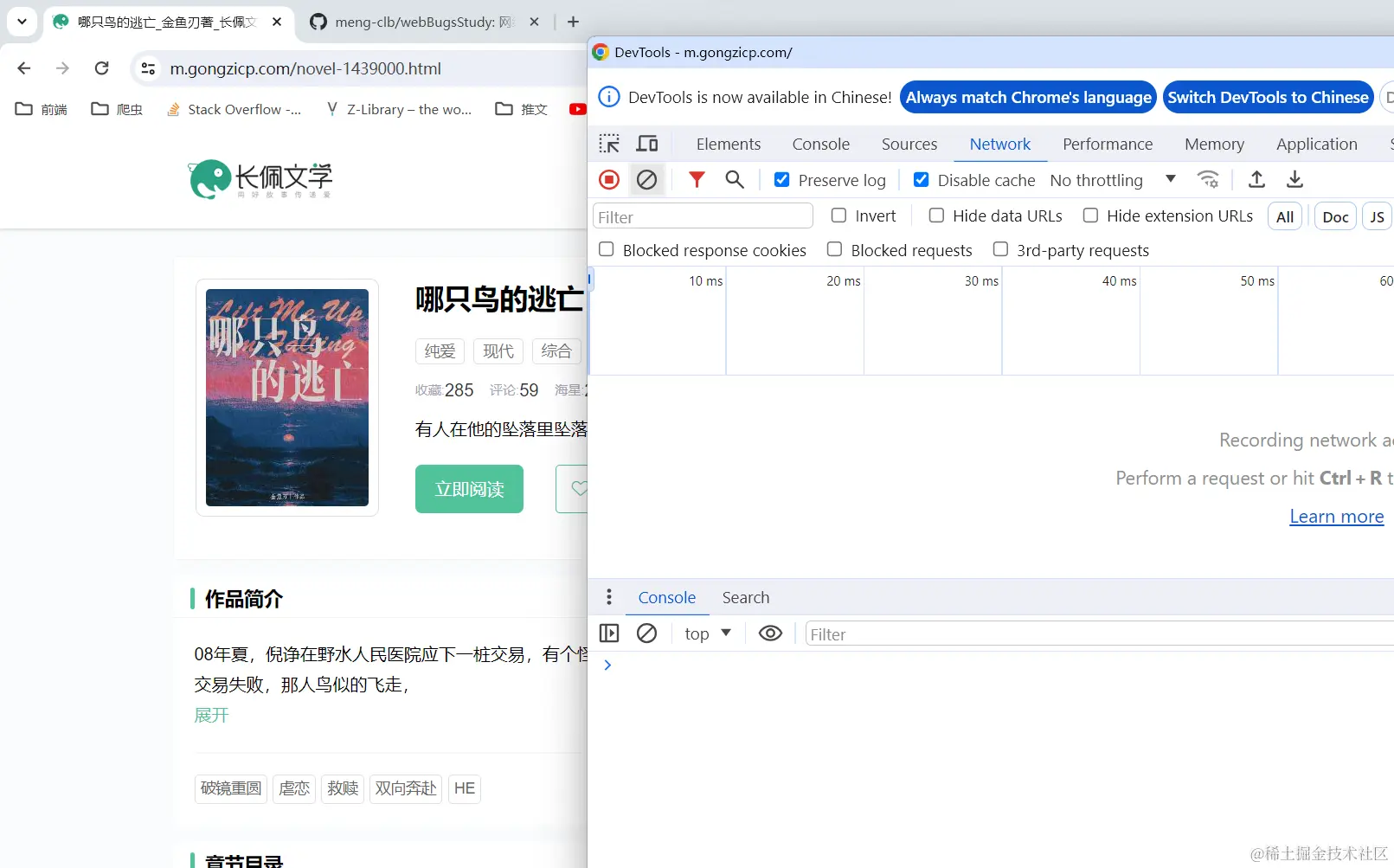Enable Hide data URLs checkbox
The image size is (1394, 868).
(936, 215)
